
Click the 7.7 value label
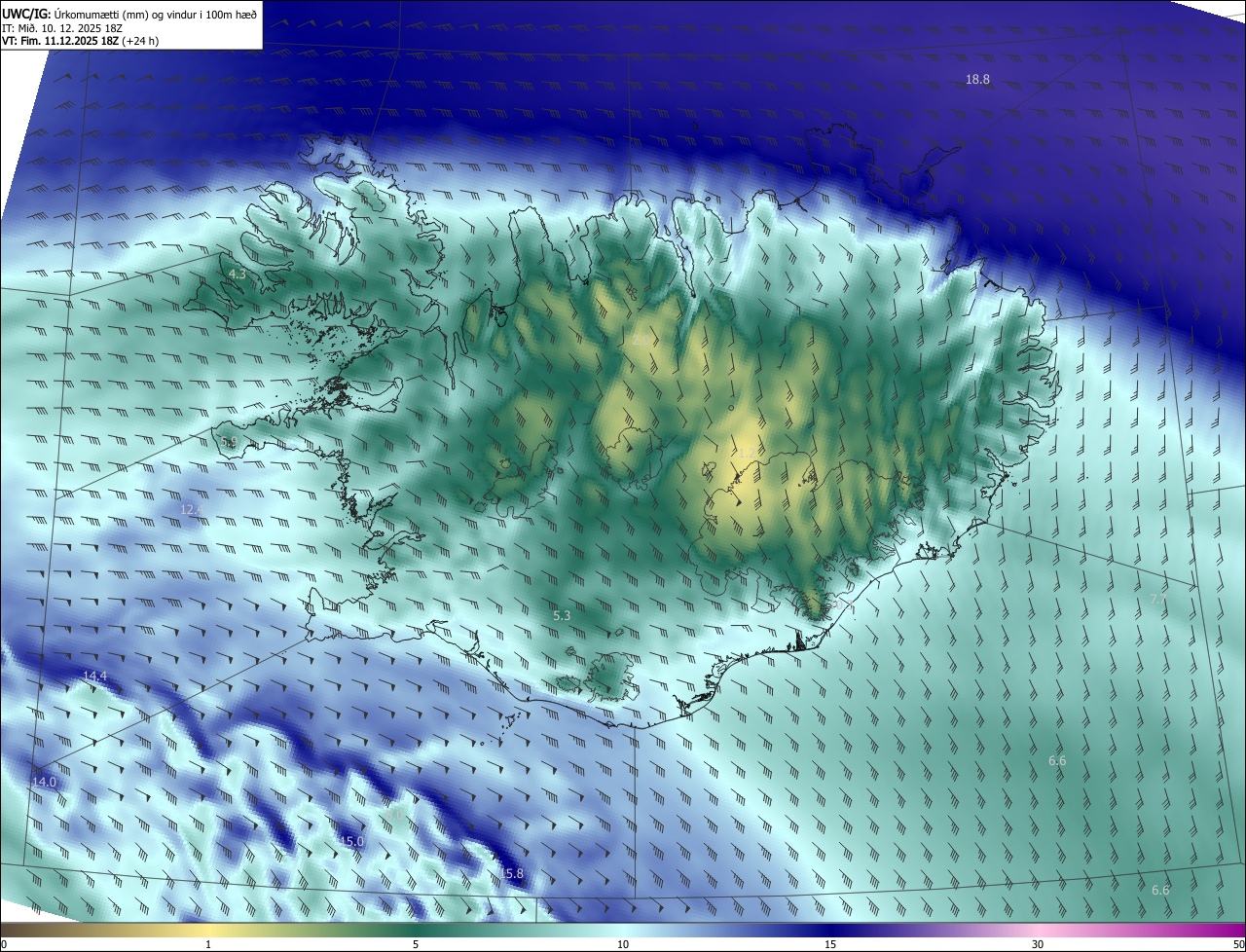click(x=1158, y=599)
